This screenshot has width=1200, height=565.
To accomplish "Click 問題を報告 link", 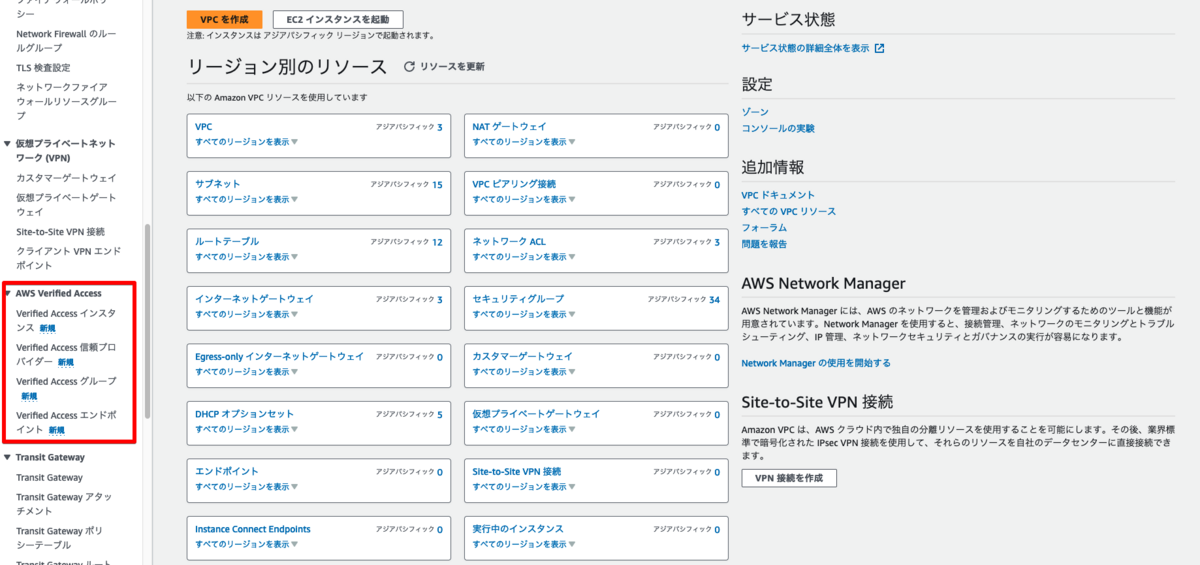I will [x=764, y=244].
